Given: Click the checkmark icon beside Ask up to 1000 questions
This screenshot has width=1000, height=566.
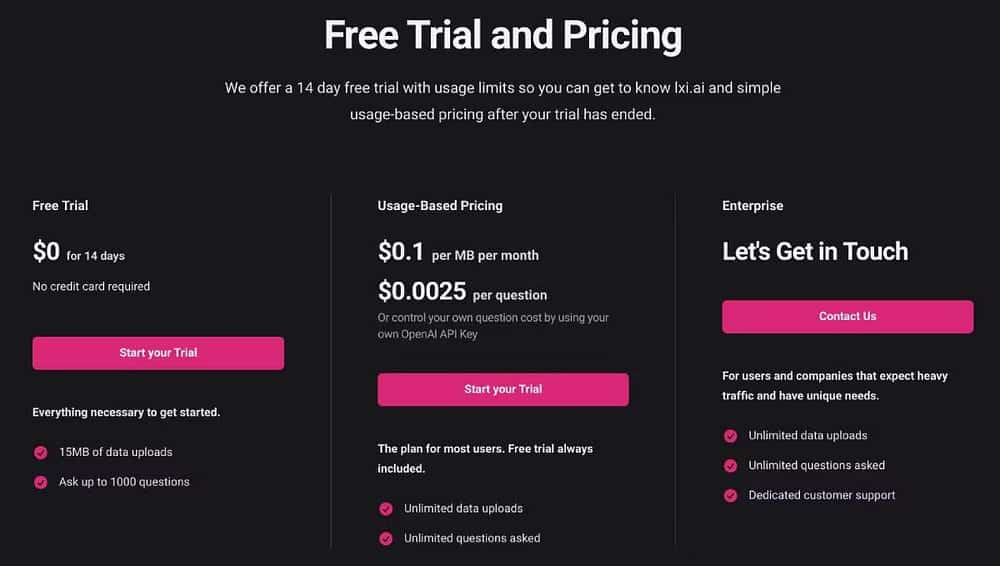Looking at the screenshot, I should pyautogui.click(x=41, y=482).
